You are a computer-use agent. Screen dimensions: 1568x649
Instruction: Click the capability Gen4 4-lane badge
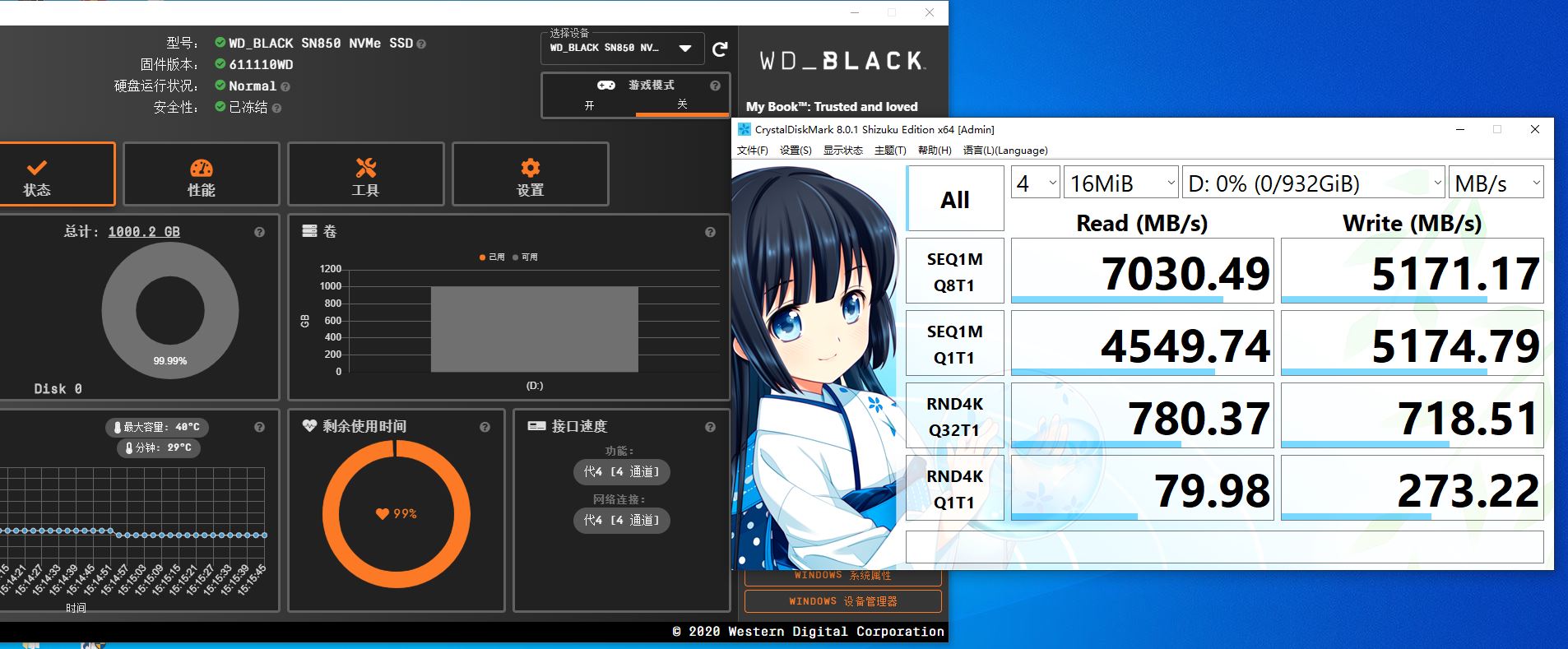[621, 472]
